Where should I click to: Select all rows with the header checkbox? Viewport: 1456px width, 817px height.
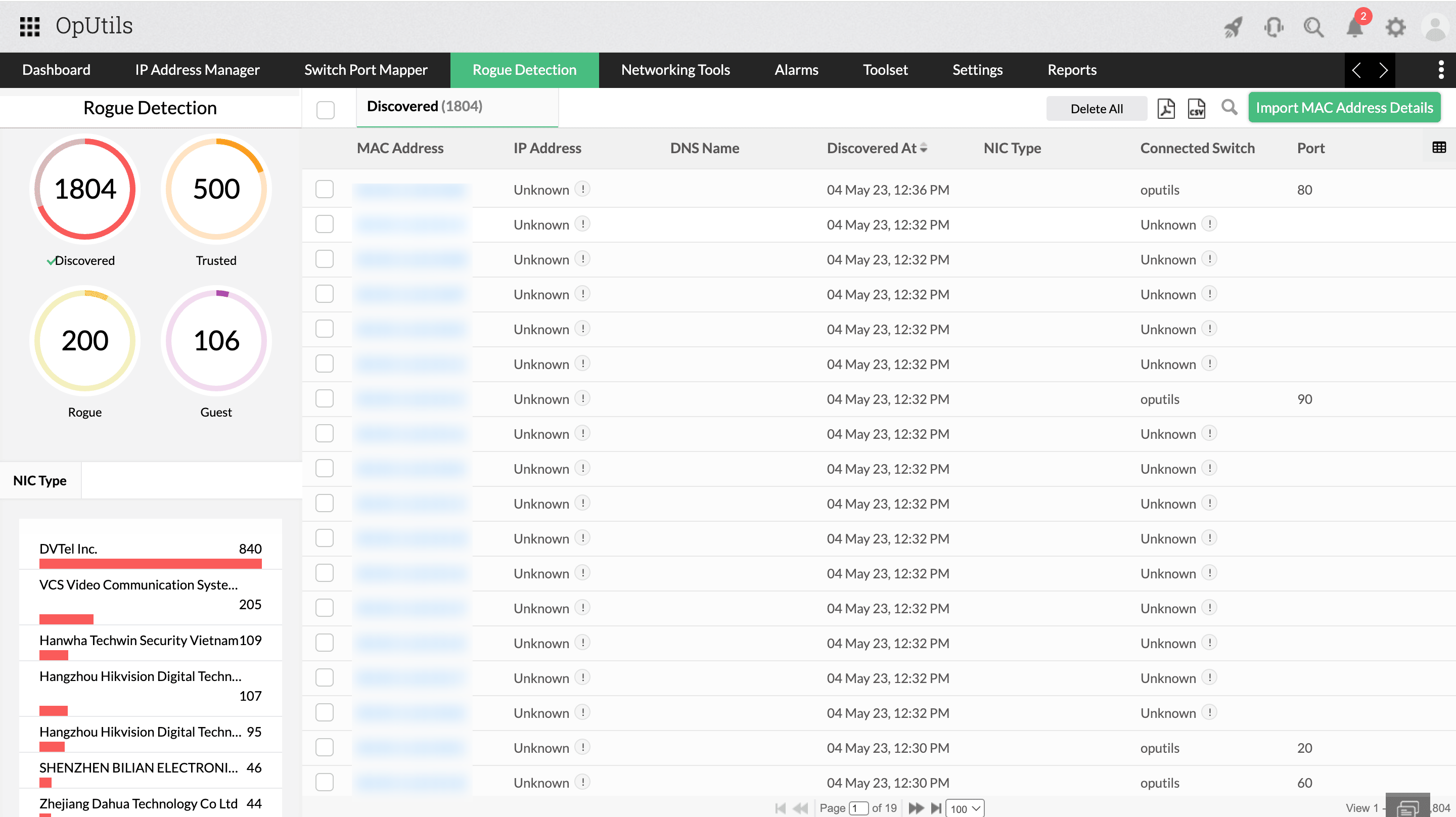click(x=326, y=110)
